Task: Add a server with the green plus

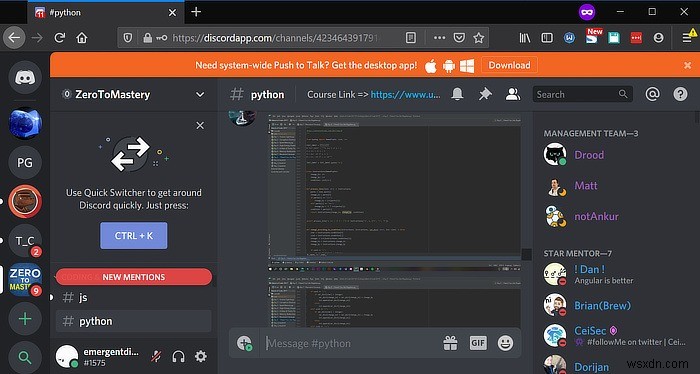Action: coord(25,319)
